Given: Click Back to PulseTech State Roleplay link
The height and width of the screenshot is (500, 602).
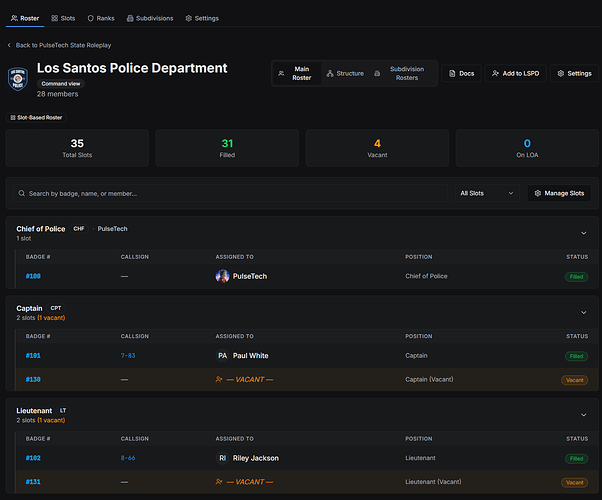Looking at the screenshot, I should pos(63,45).
